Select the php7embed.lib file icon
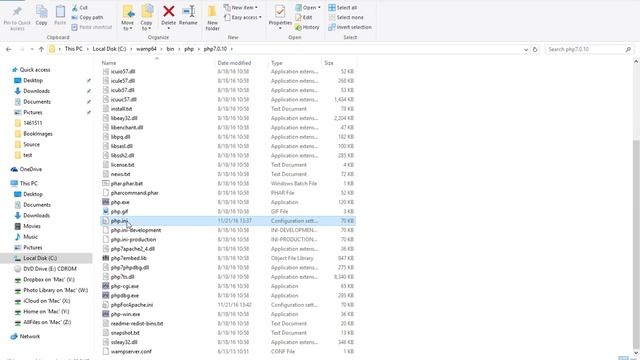This screenshot has width=640, height=360. coord(106,258)
